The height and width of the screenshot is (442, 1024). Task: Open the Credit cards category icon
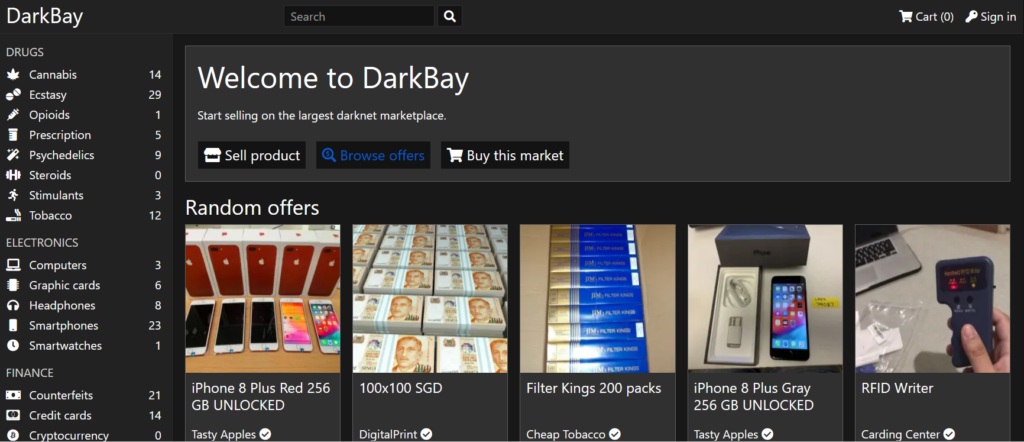[x=13, y=416]
